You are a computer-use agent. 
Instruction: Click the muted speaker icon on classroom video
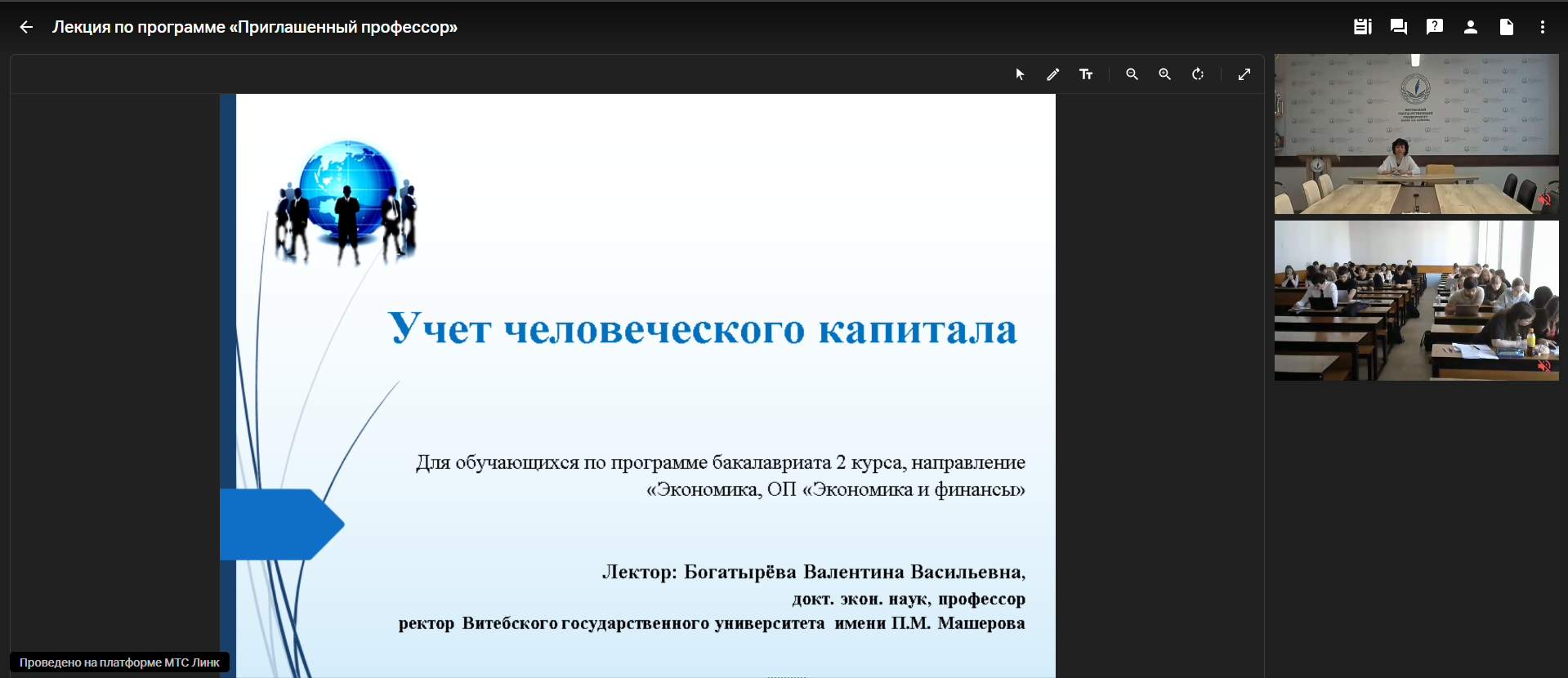1543,366
